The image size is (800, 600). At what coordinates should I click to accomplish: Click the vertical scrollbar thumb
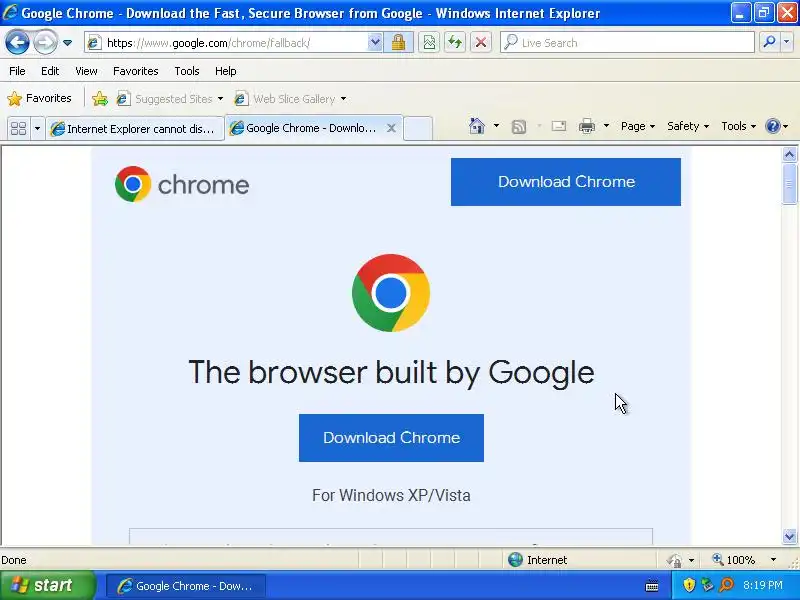pyautogui.click(x=789, y=184)
